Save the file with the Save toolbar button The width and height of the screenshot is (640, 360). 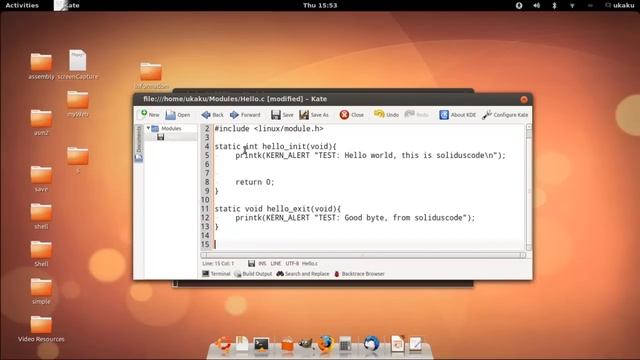pyautogui.click(x=282, y=115)
